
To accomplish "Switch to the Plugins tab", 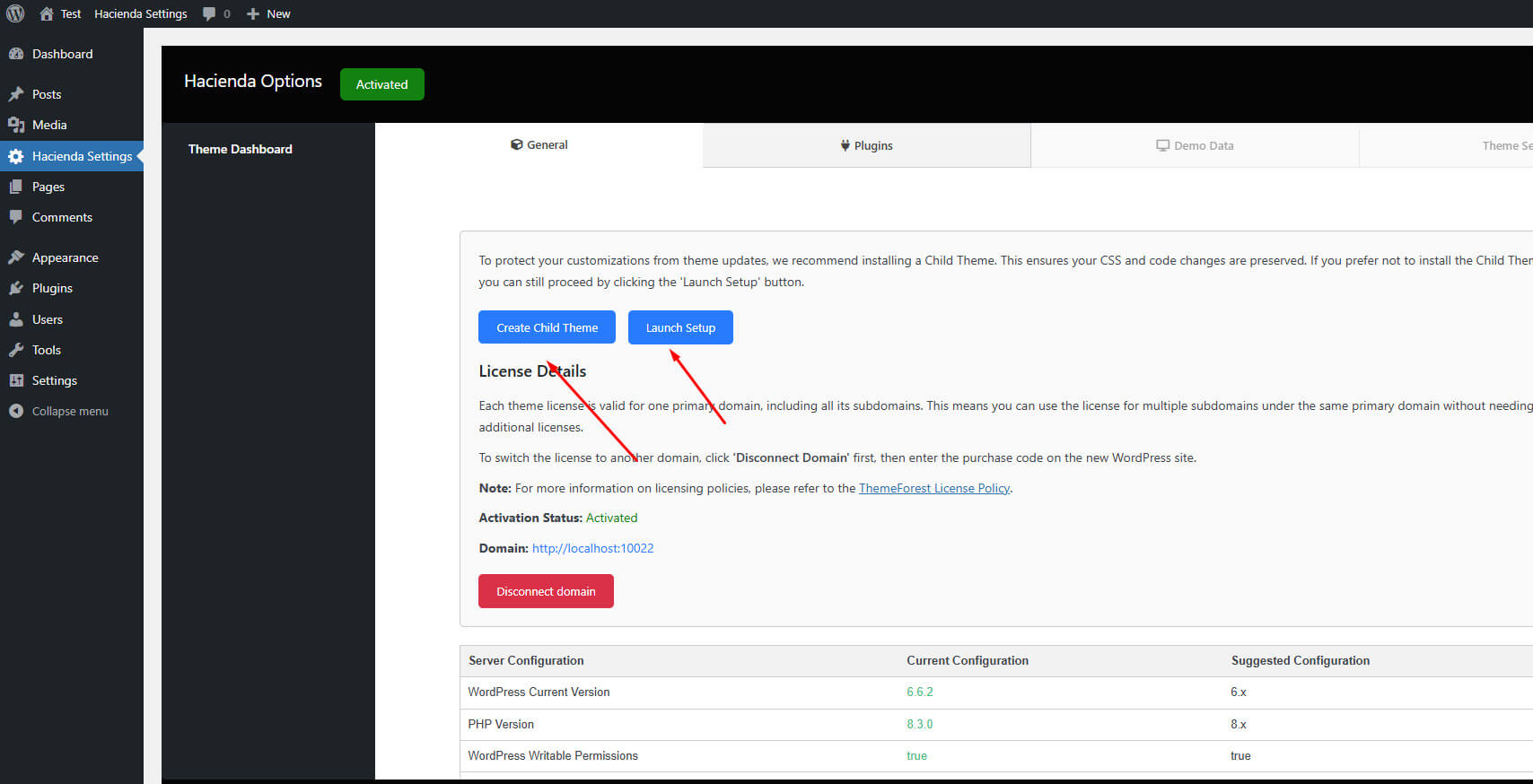I will click(867, 146).
